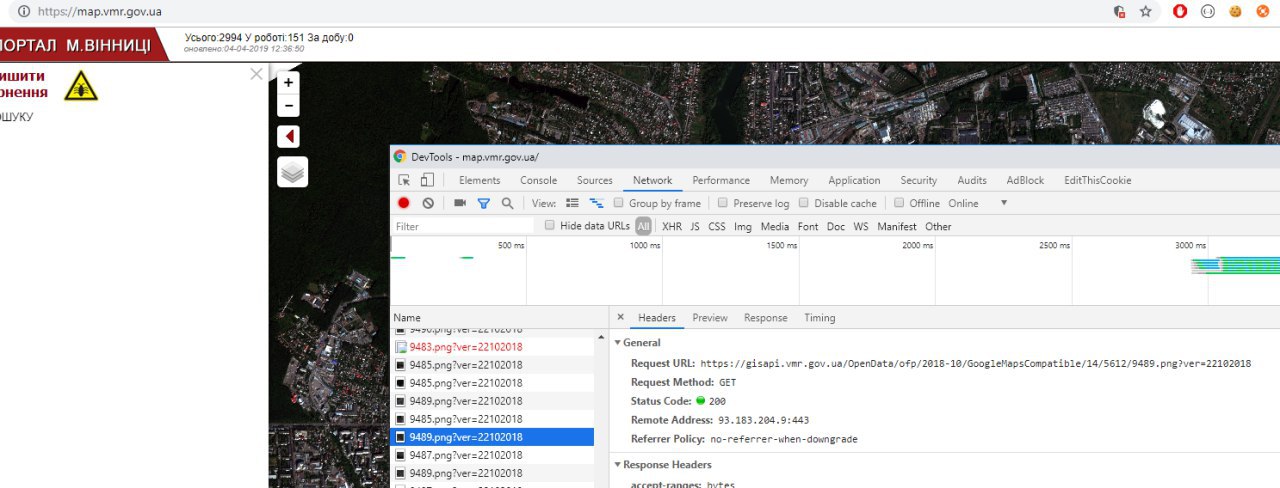Image resolution: width=1280 pixels, height=488 pixels.
Task: Bookmark this page with star icon
Action: [x=1146, y=12]
